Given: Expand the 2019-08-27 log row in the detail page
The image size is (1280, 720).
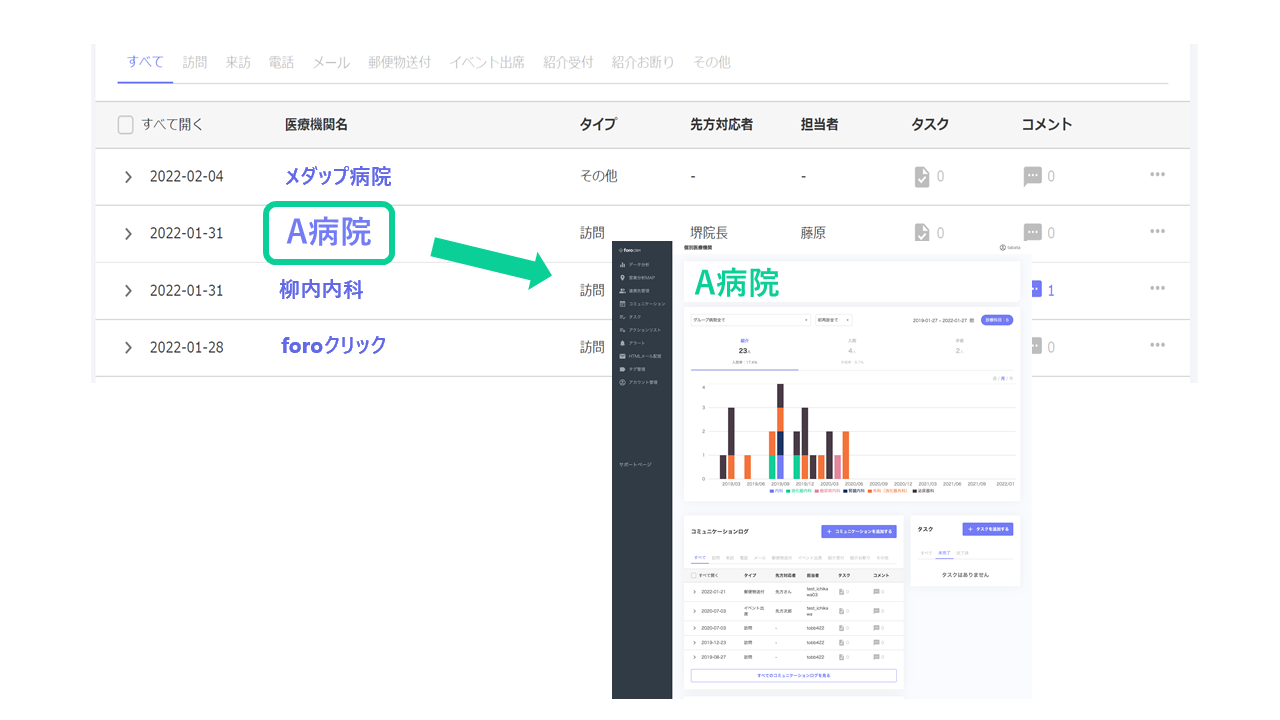Looking at the screenshot, I should [695, 657].
